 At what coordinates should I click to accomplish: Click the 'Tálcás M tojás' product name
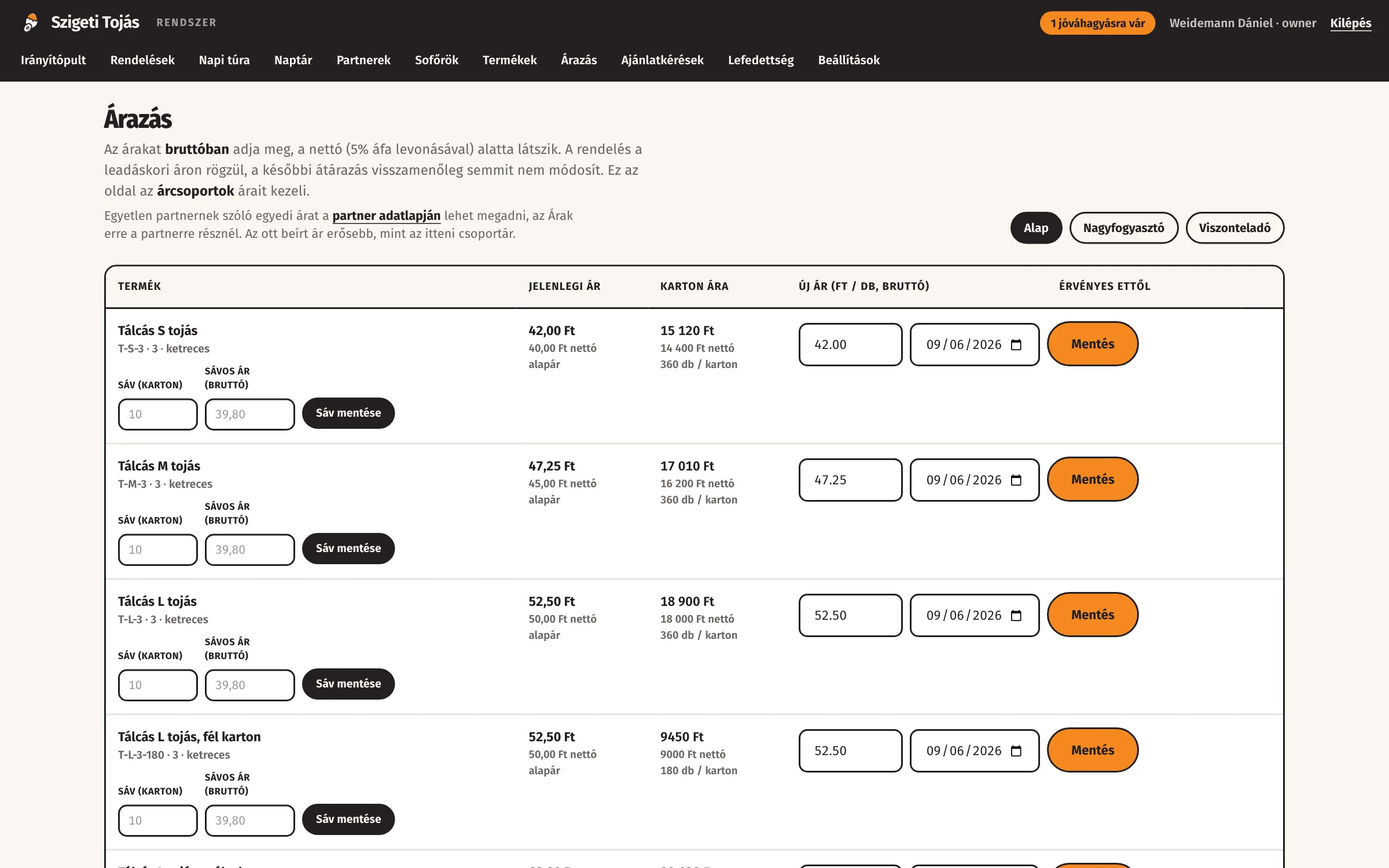tap(159, 466)
